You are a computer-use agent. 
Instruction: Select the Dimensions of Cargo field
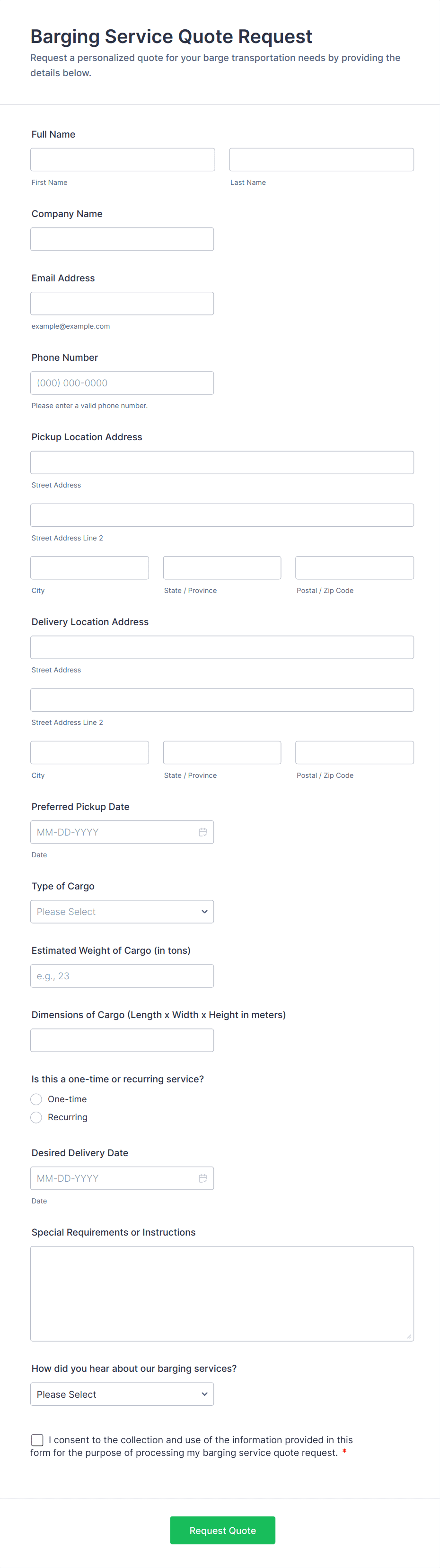(x=122, y=1040)
